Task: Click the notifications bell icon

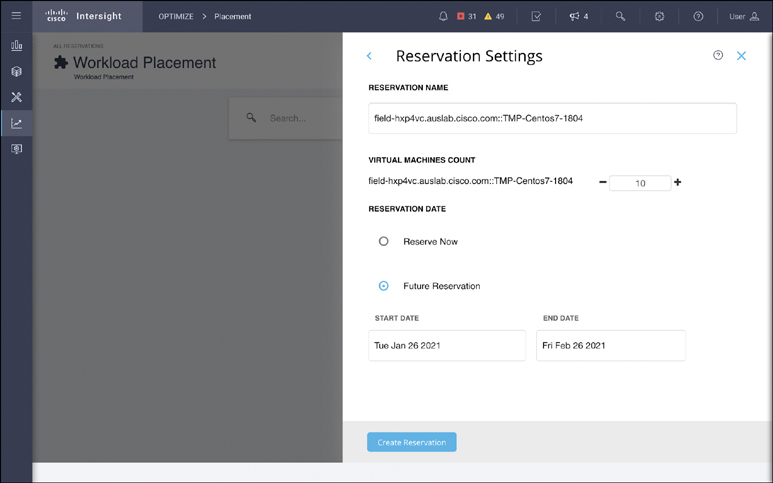Action: (443, 16)
